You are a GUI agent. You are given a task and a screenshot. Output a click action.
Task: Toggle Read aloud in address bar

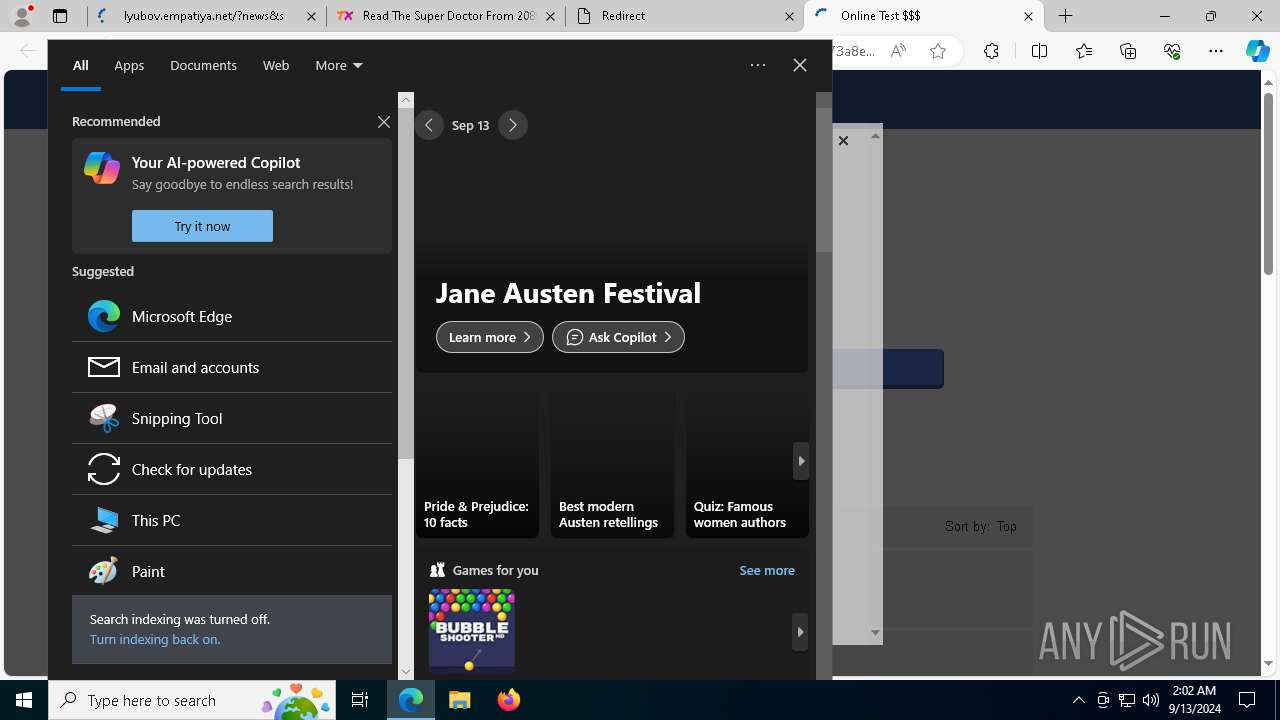[898, 51]
